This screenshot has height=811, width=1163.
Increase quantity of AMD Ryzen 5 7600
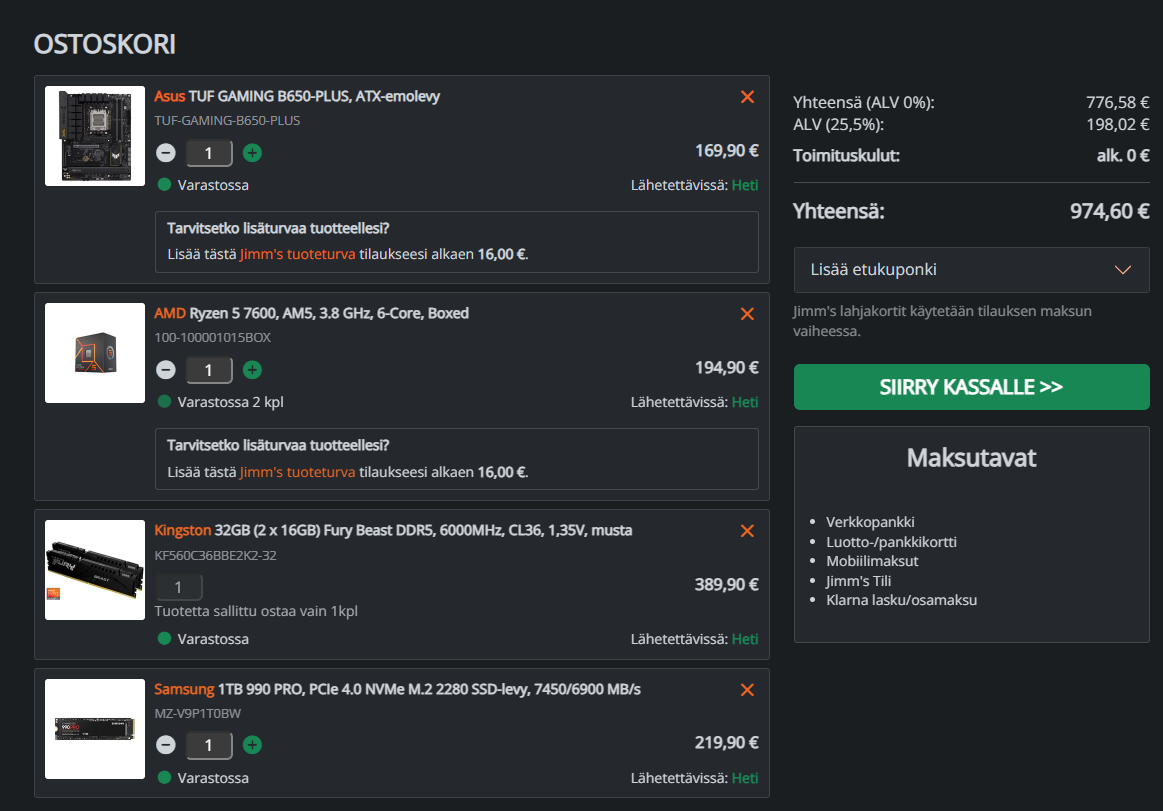tap(252, 370)
